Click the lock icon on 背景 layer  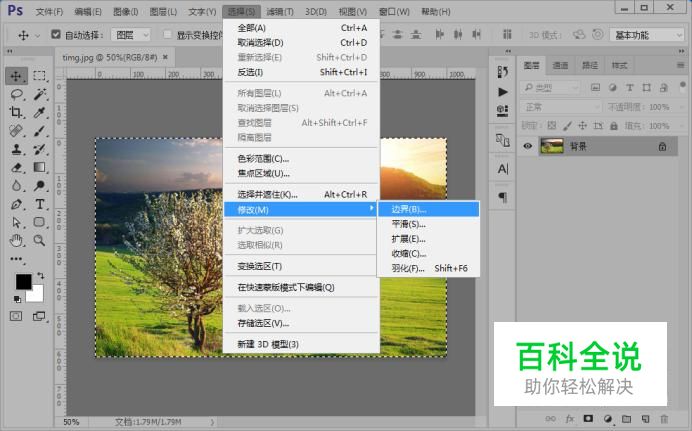click(662, 147)
